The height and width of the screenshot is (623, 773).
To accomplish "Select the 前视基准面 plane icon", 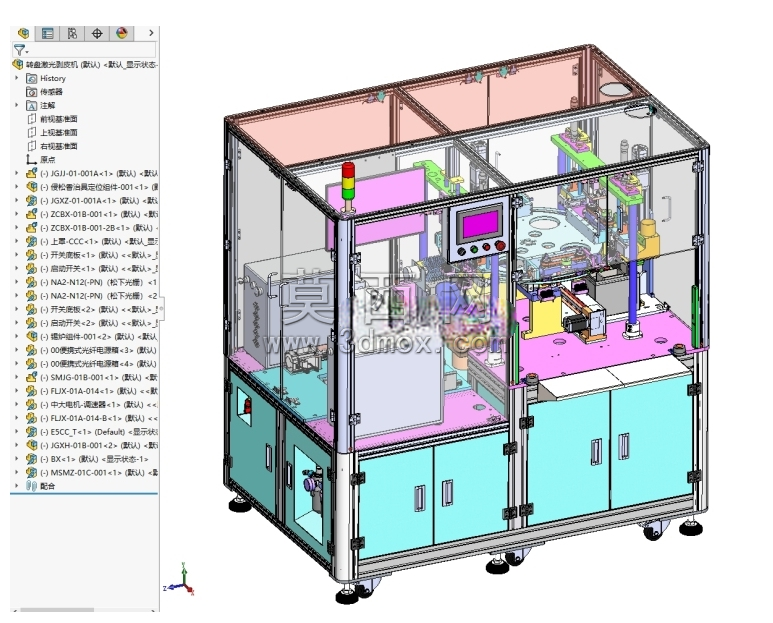I will coord(32,119).
